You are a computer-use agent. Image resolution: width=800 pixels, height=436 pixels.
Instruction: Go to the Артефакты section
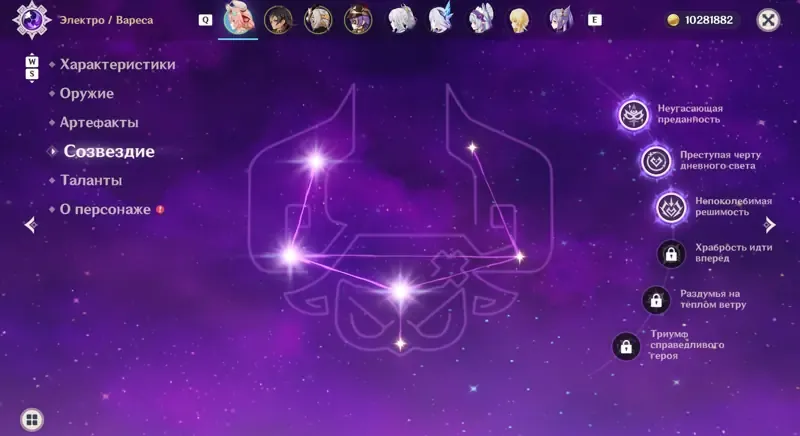99,122
